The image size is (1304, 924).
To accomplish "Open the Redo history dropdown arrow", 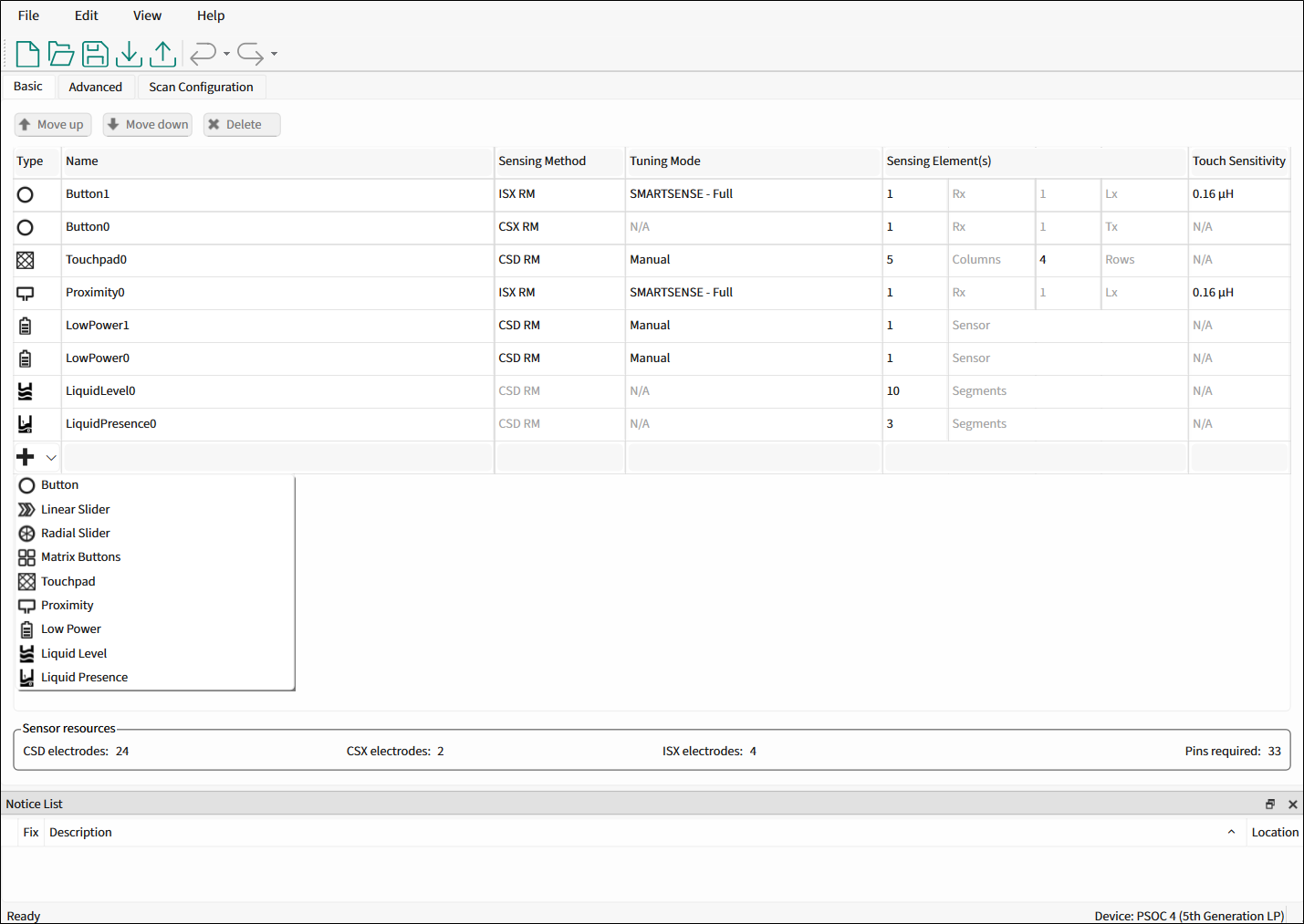I will [274, 55].
